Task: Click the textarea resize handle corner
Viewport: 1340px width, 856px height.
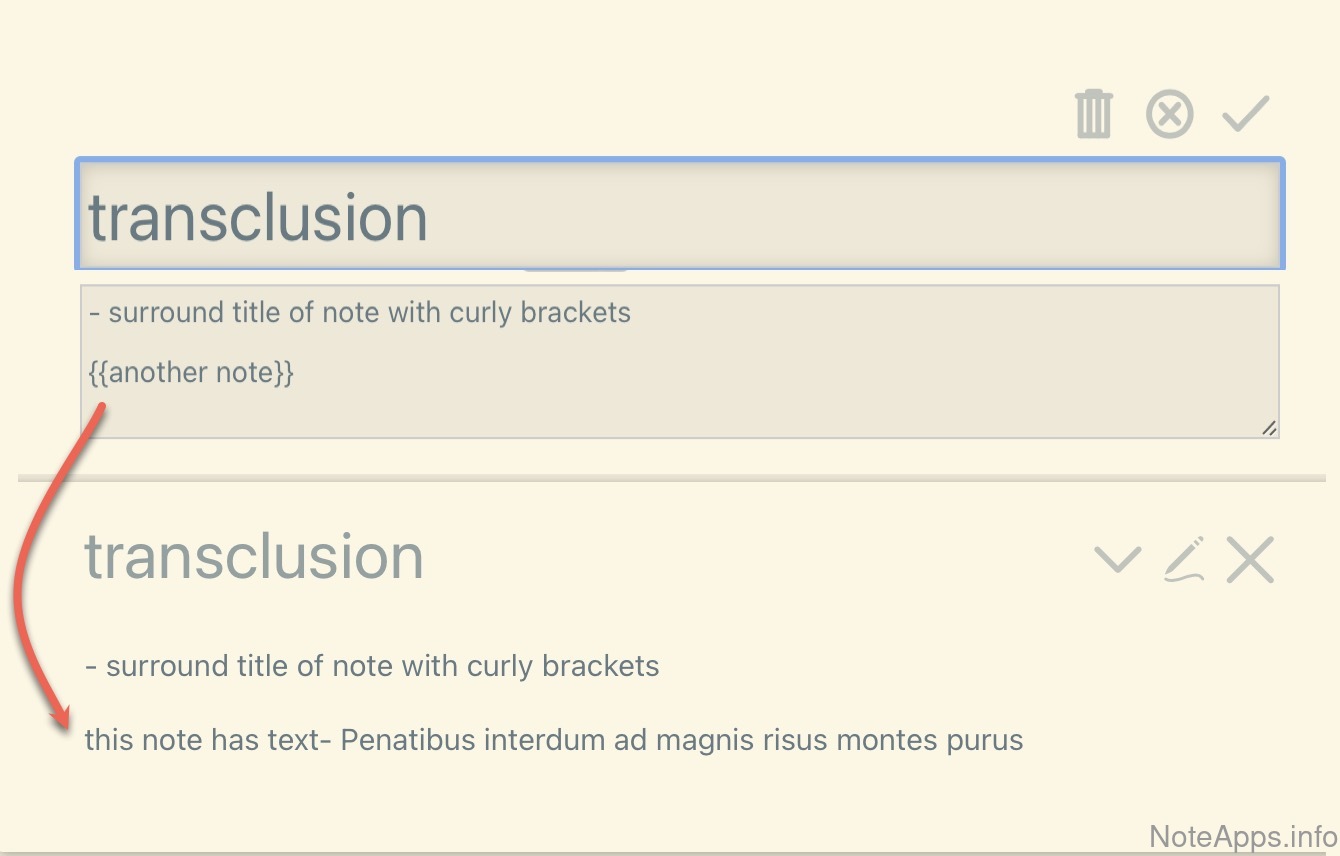Action: [1269, 428]
